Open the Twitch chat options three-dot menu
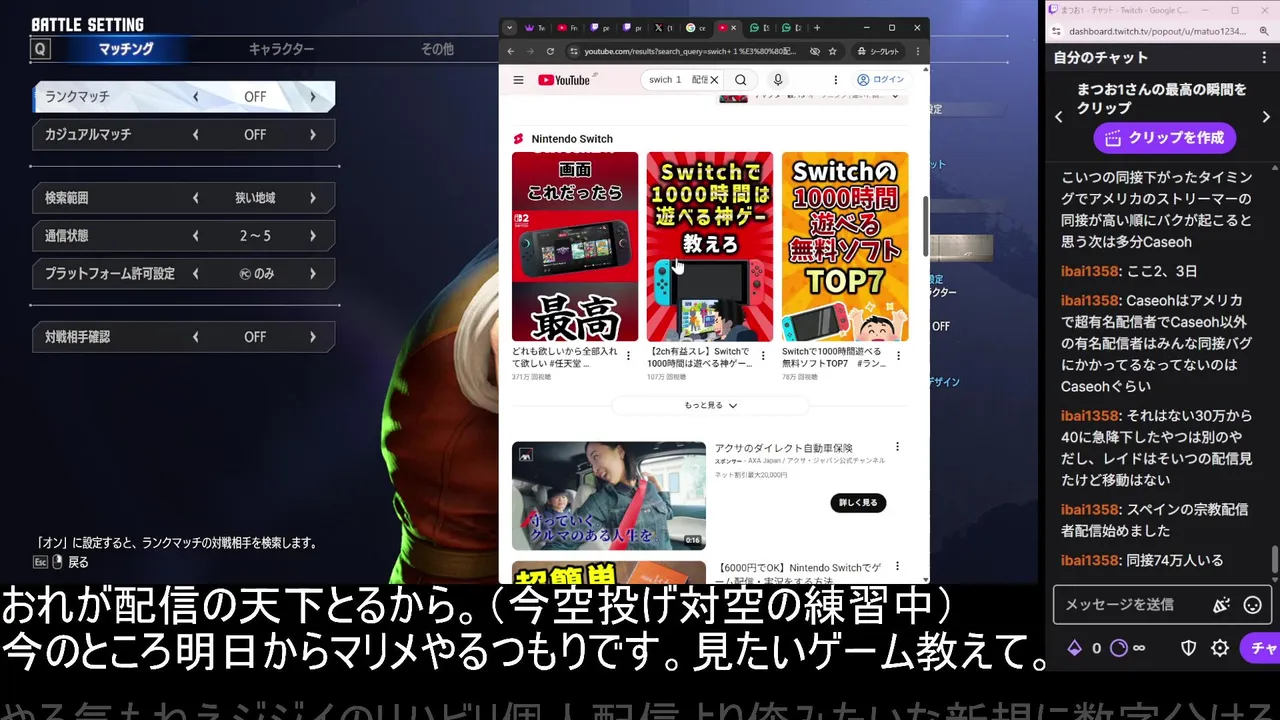This screenshot has width=1280, height=720. pos(1262,57)
